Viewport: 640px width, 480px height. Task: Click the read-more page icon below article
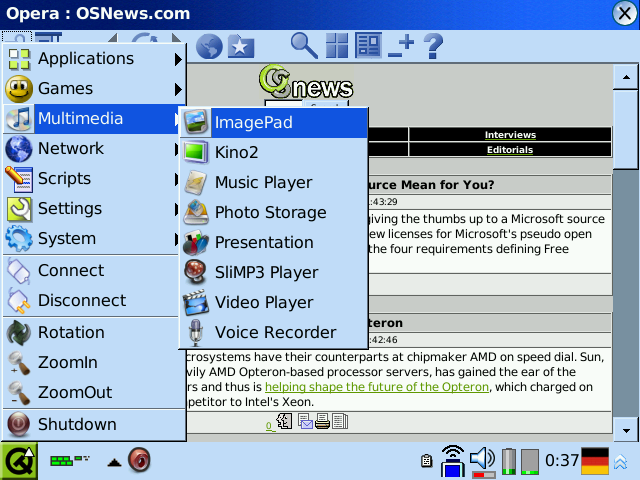(340, 422)
